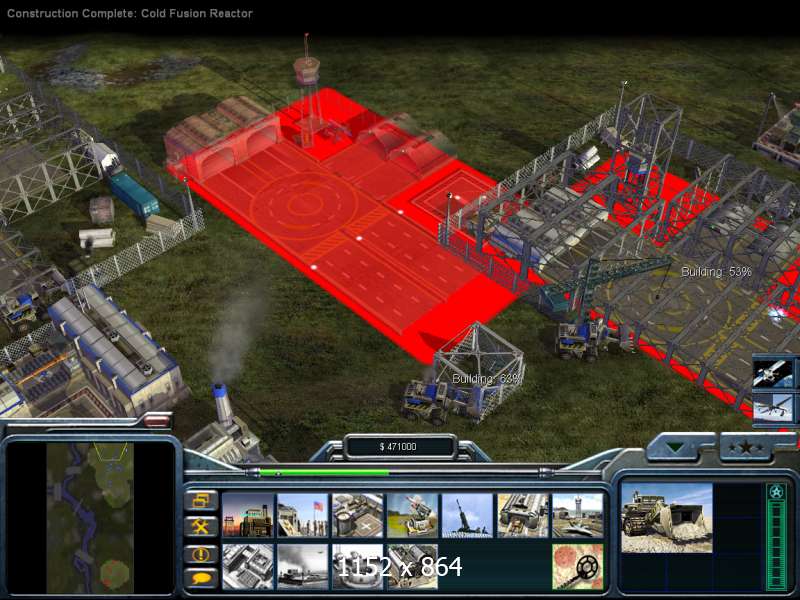
Task: Open the Generals powers star button
Action: click(x=746, y=448)
